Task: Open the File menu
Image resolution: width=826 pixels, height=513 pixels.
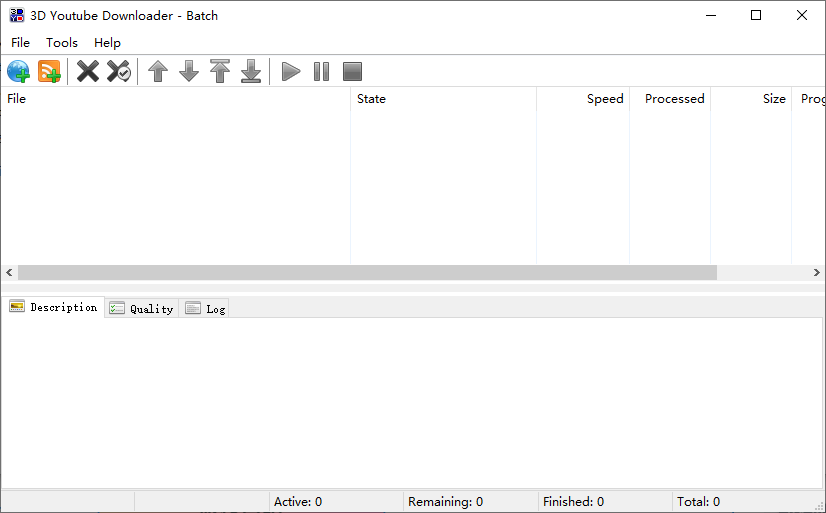Action: point(20,43)
